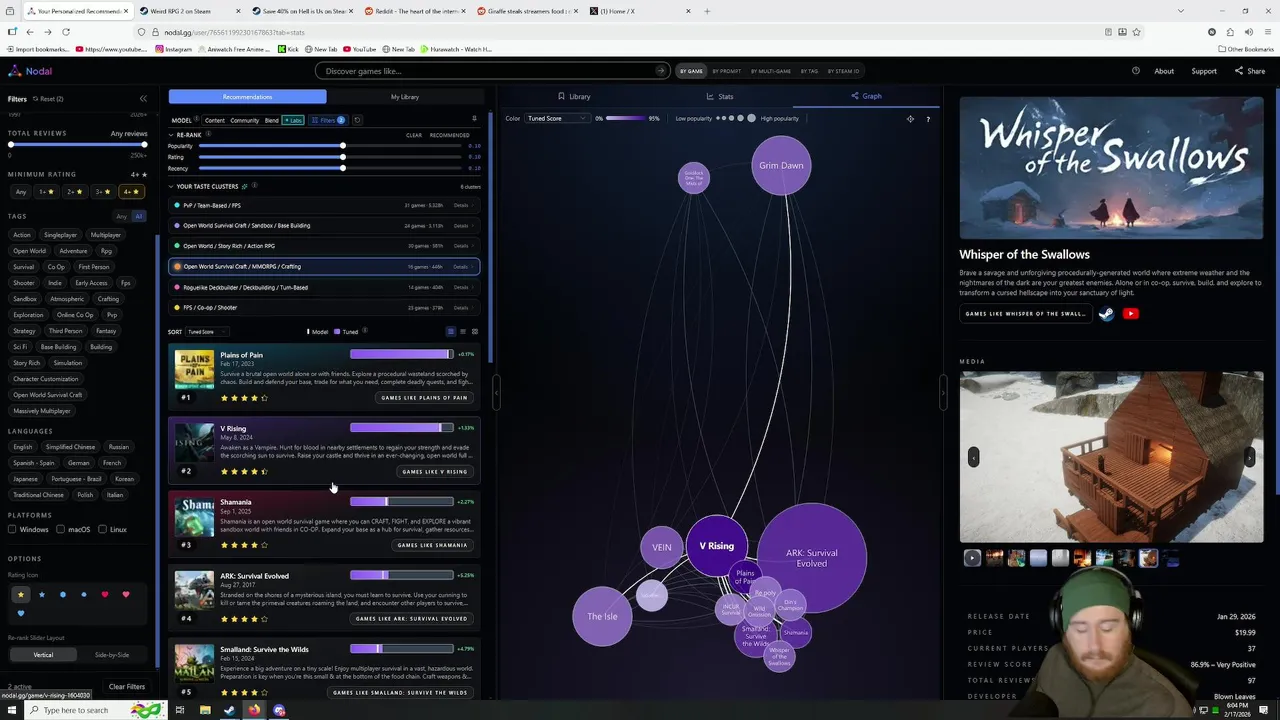Click Games Like Plains of Pain button
Viewport: 1280px width, 720px height.
point(424,398)
